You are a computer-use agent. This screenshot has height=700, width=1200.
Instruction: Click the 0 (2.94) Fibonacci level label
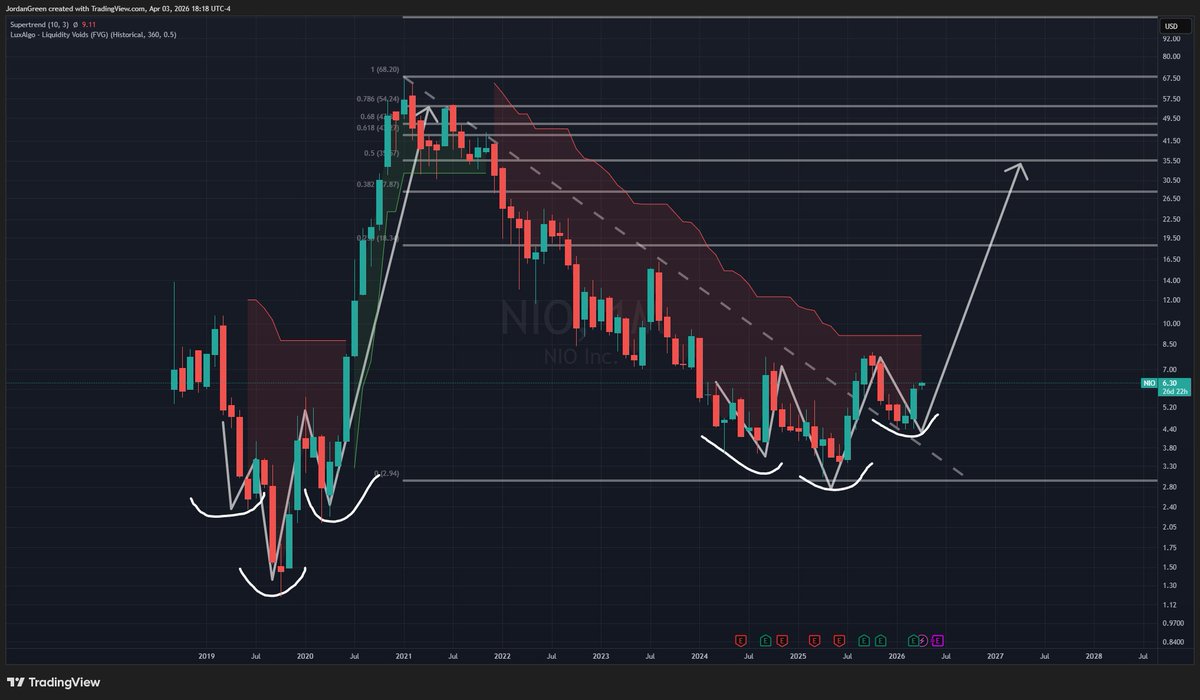click(384, 472)
